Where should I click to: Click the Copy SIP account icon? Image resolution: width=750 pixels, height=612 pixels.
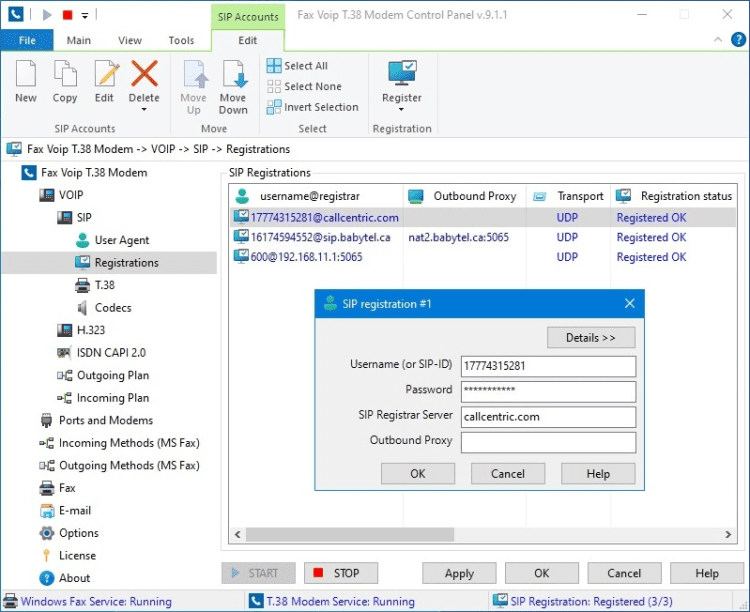tap(65, 75)
